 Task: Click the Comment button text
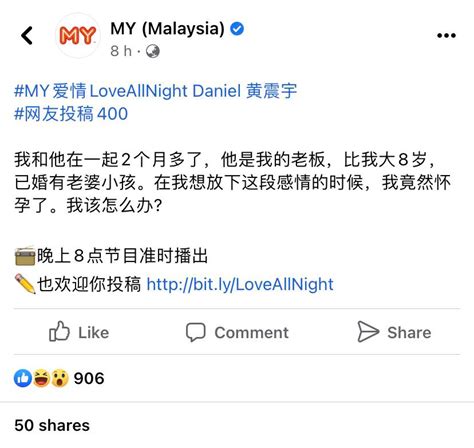tap(252, 333)
